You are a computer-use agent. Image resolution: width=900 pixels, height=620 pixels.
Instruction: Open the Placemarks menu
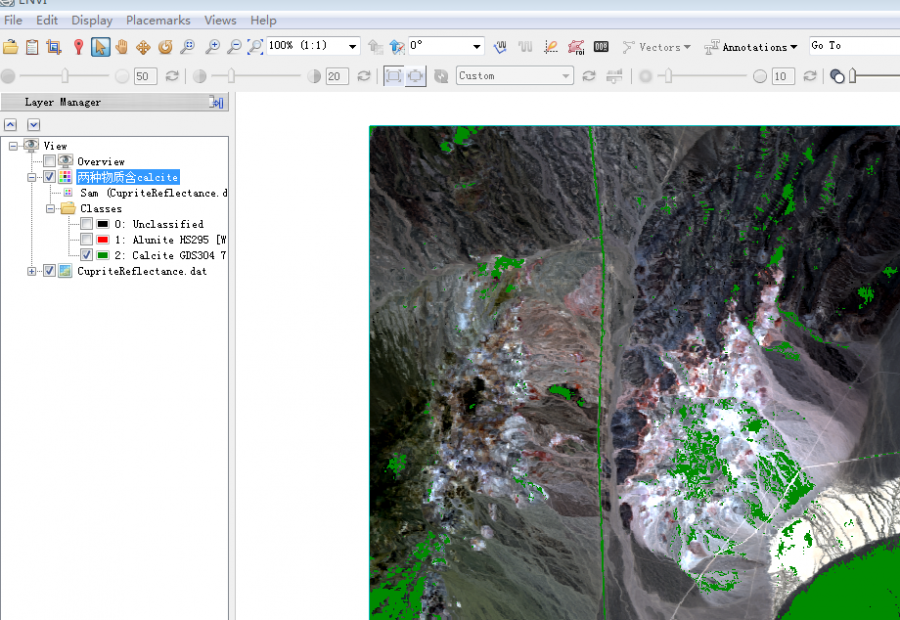[160, 20]
